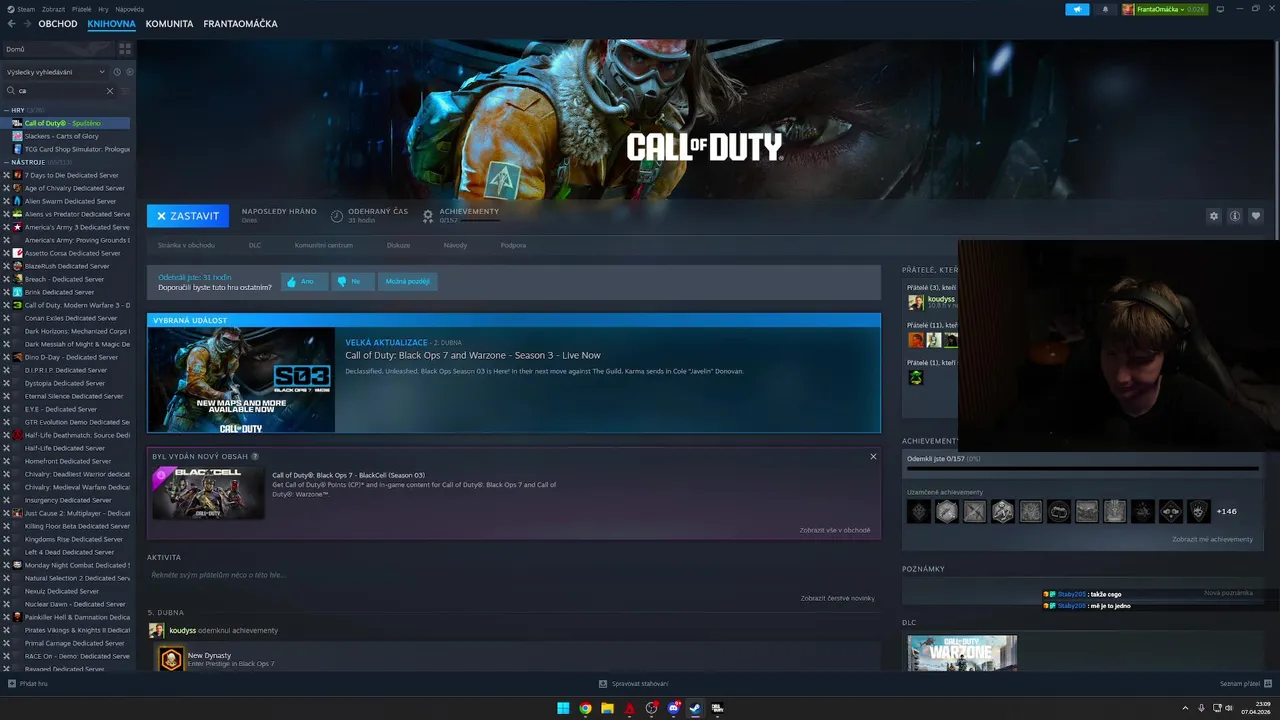The height and width of the screenshot is (720, 1280).
Task: Click the library search field
Action: (x=60, y=90)
